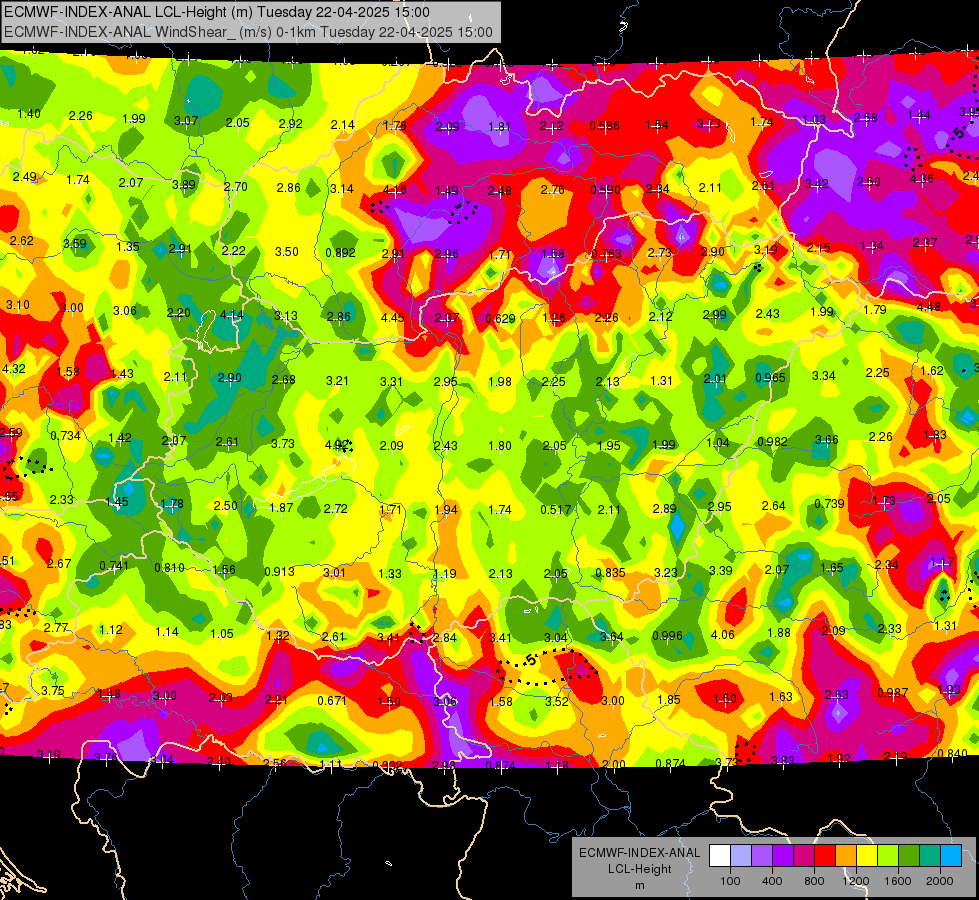Click the wind shear value 3.66
The width and height of the screenshot is (979, 900).
(x=827, y=440)
